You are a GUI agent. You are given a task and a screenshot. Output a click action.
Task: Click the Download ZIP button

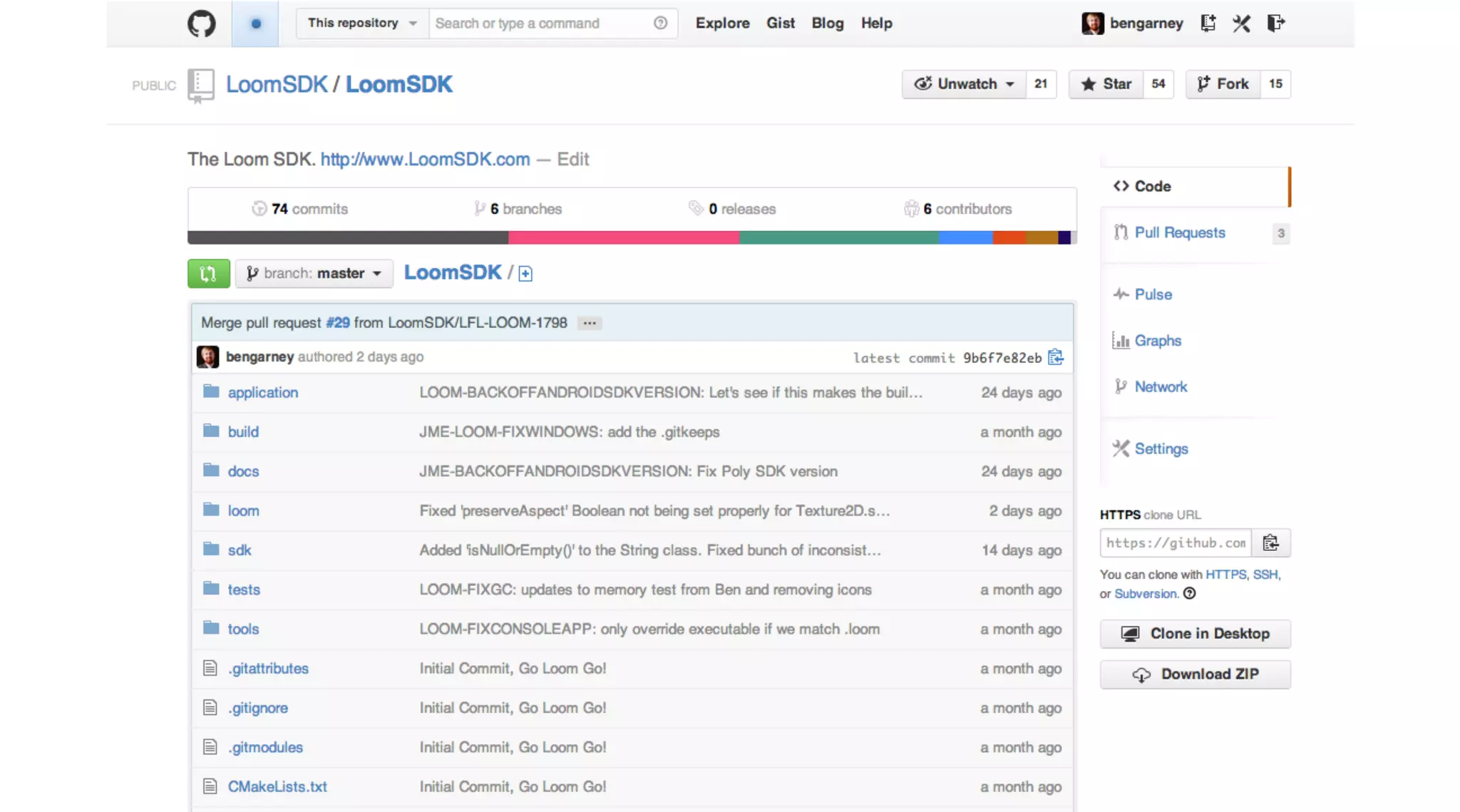(1195, 674)
